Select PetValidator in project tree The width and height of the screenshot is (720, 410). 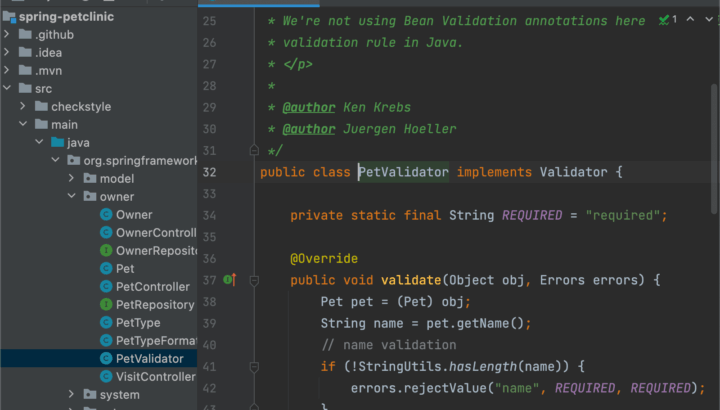[x=149, y=358]
